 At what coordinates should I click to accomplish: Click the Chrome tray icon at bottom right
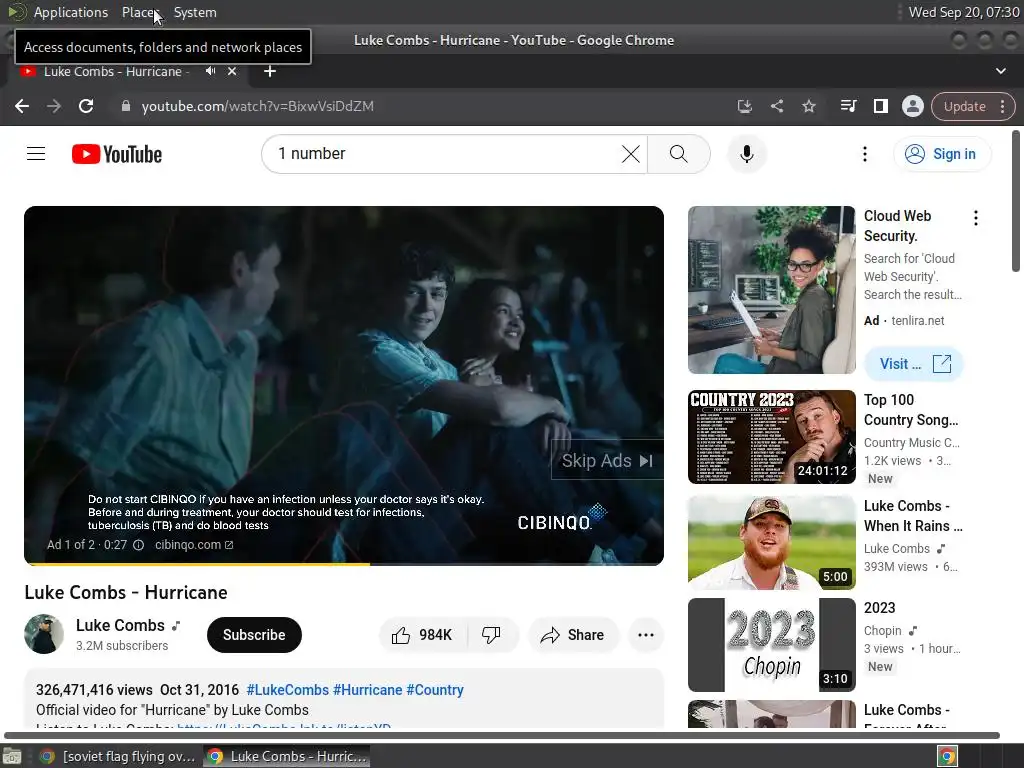[x=947, y=756]
